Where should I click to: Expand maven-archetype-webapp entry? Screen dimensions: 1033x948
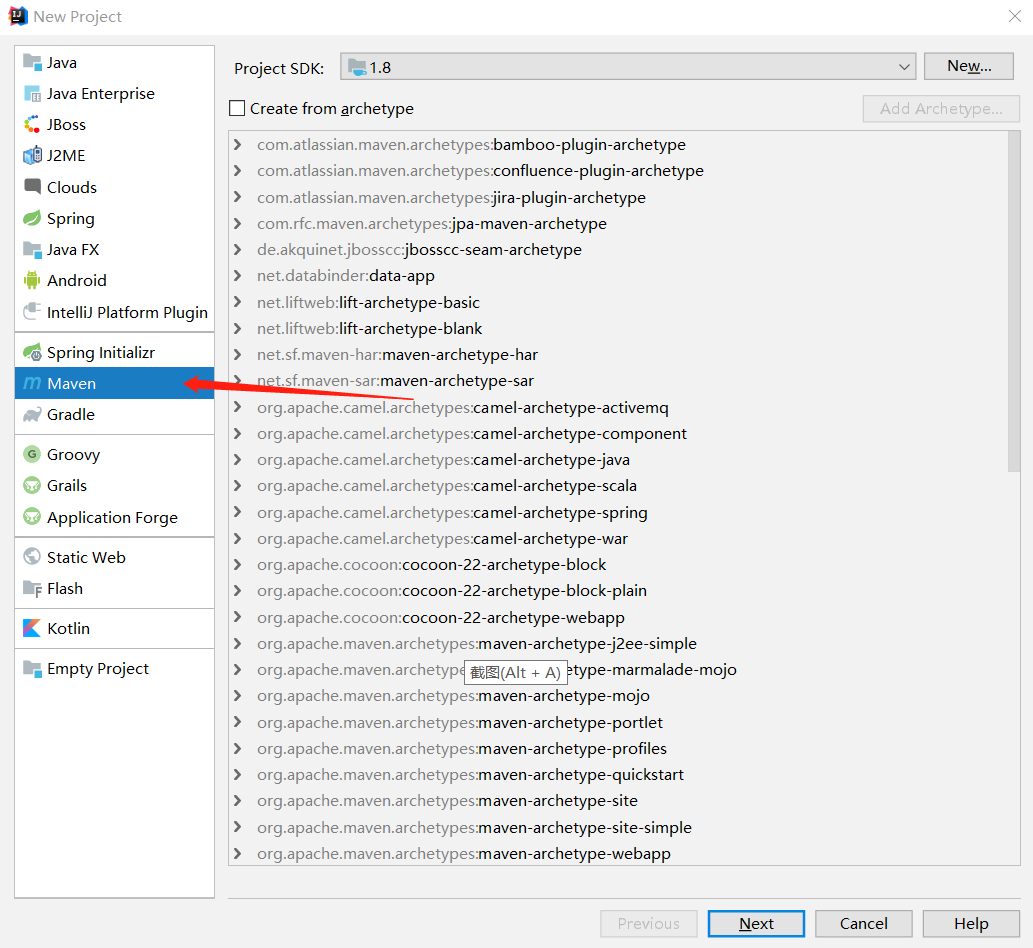click(238, 853)
